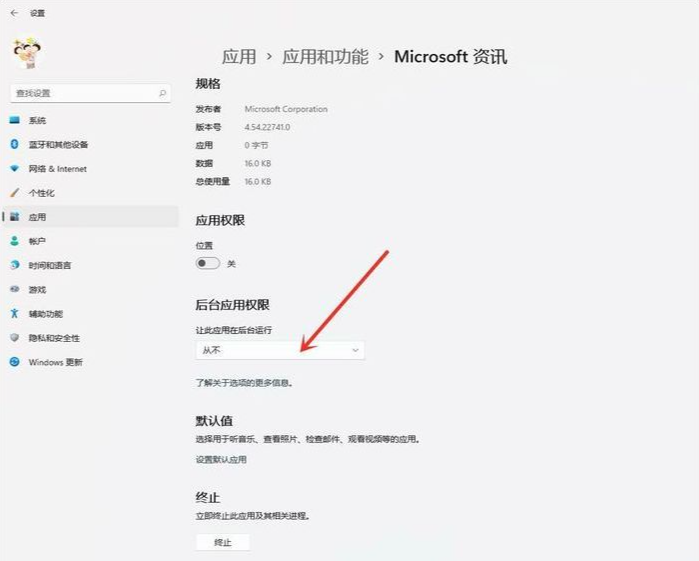Screen dimensions: 699x561
Task: Select the 应用 sidebar icon
Action: [15, 217]
